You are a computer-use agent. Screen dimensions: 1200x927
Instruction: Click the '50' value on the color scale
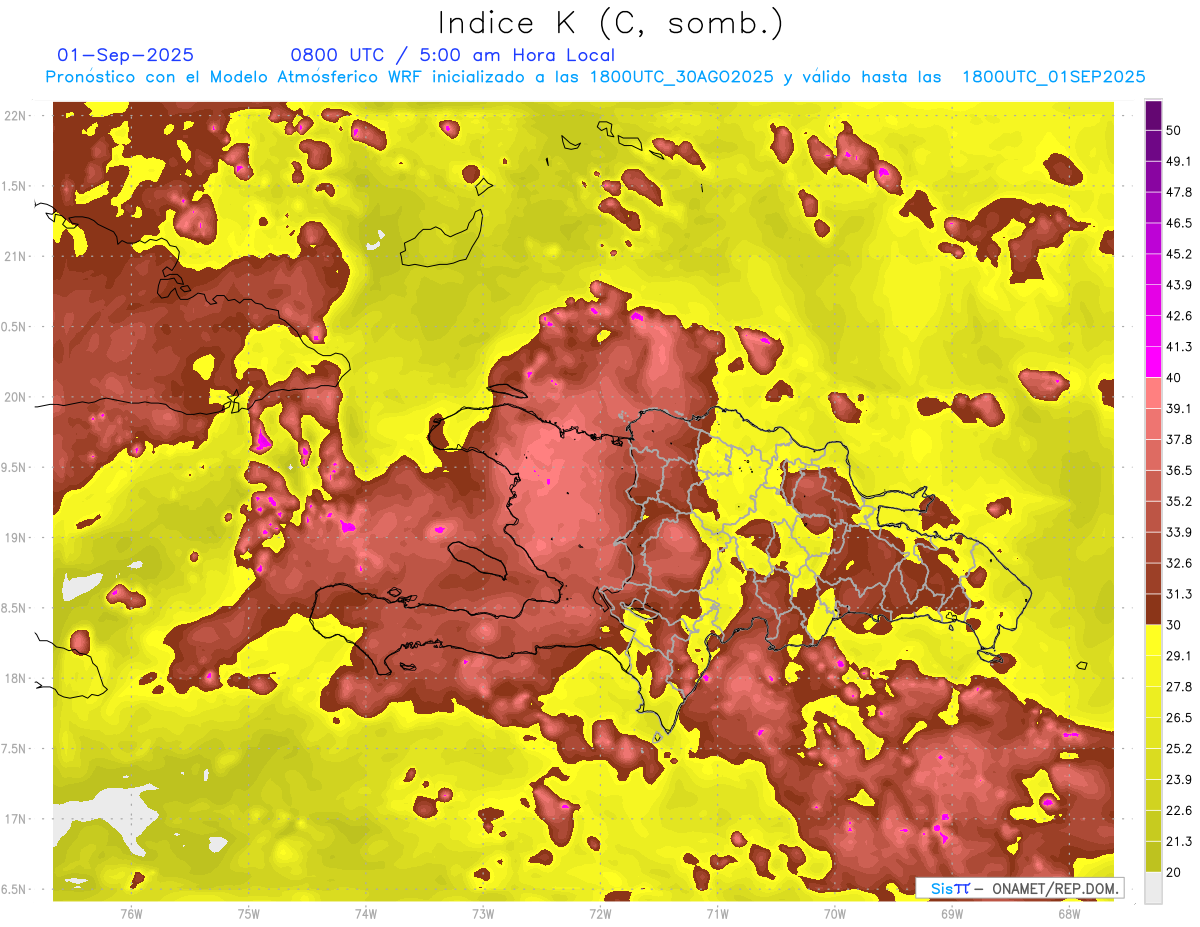(1174, 130)
